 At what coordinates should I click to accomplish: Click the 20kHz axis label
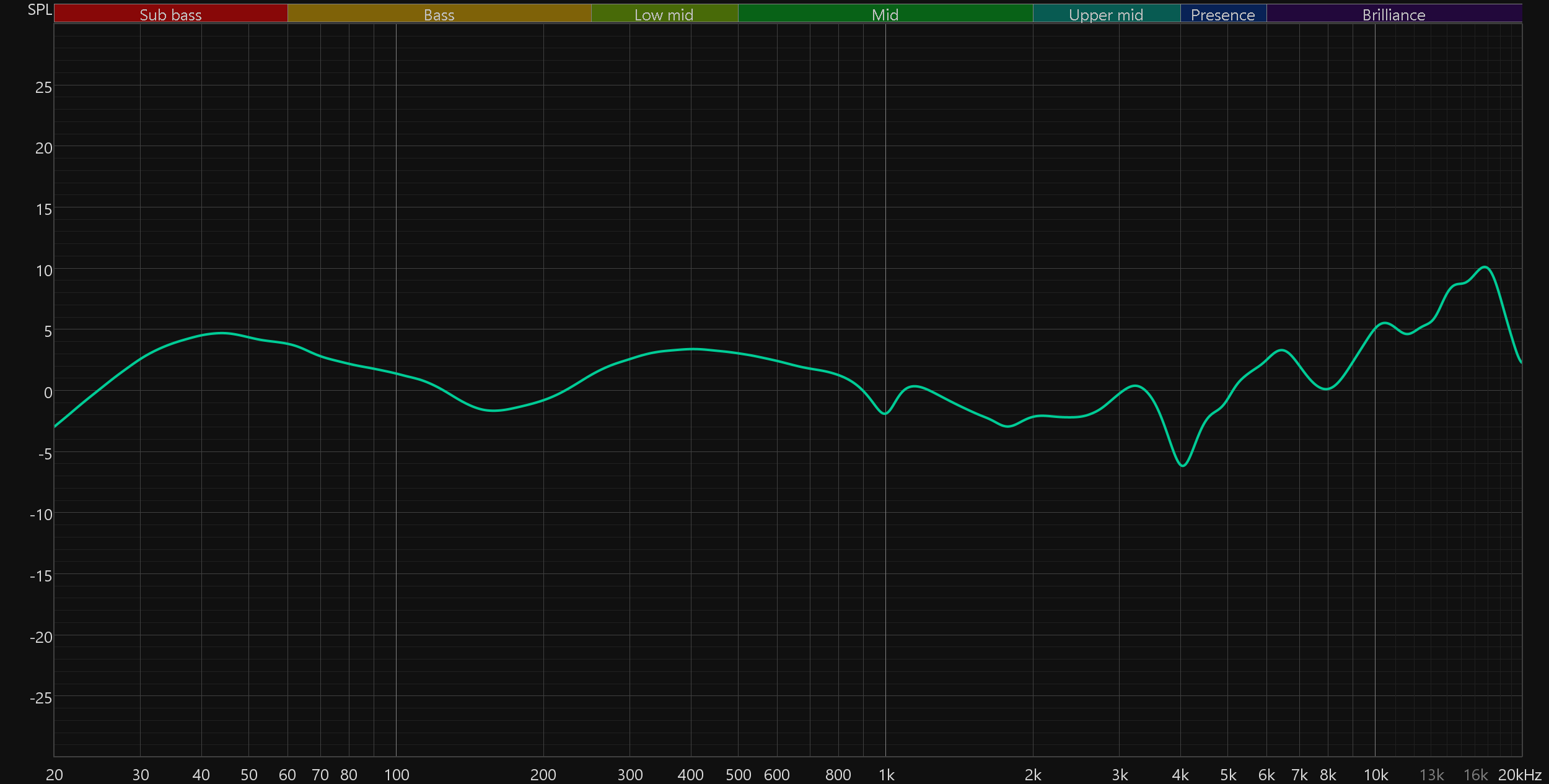(1519, 775)
